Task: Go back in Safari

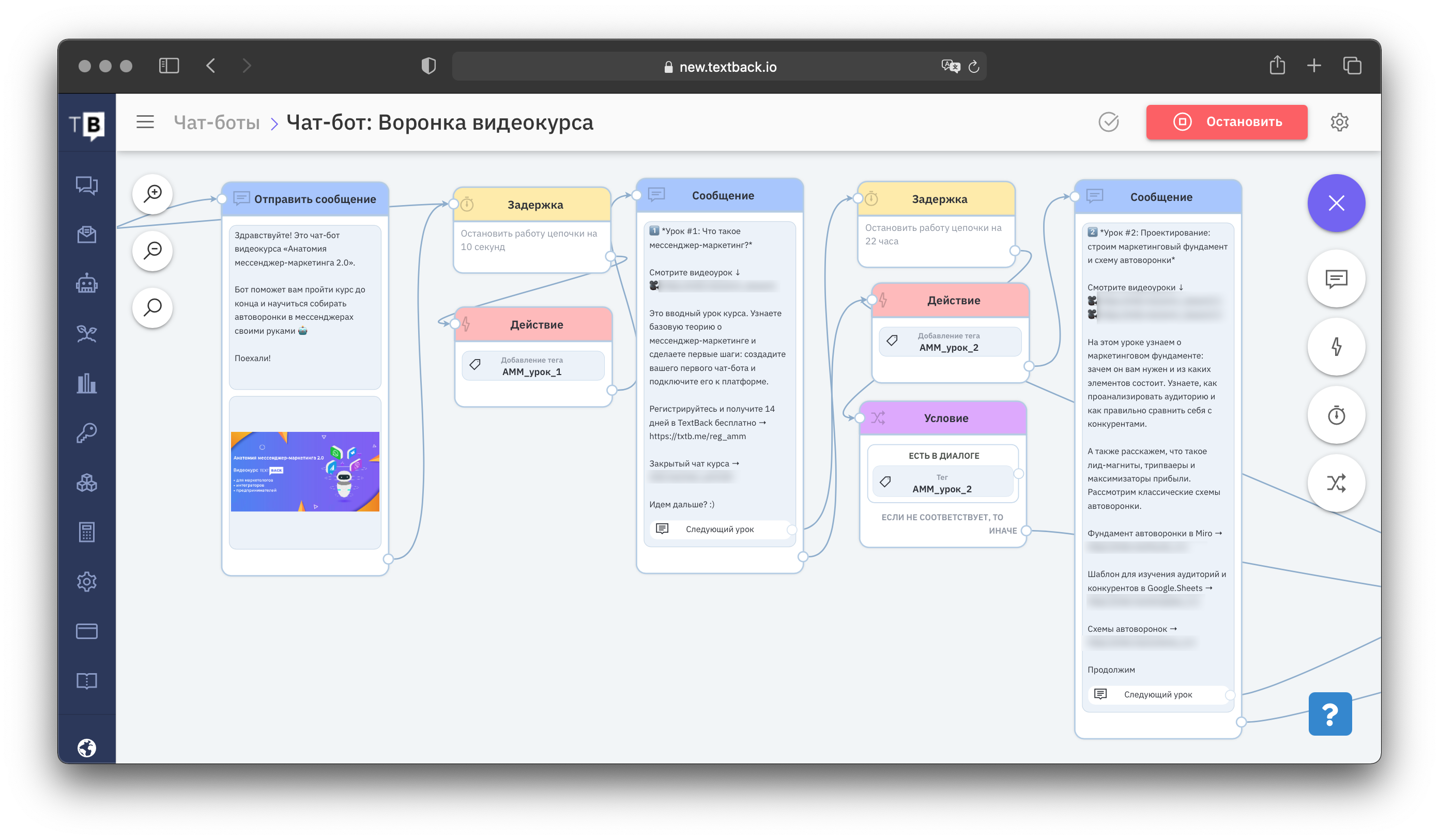Action: (211, 66)
